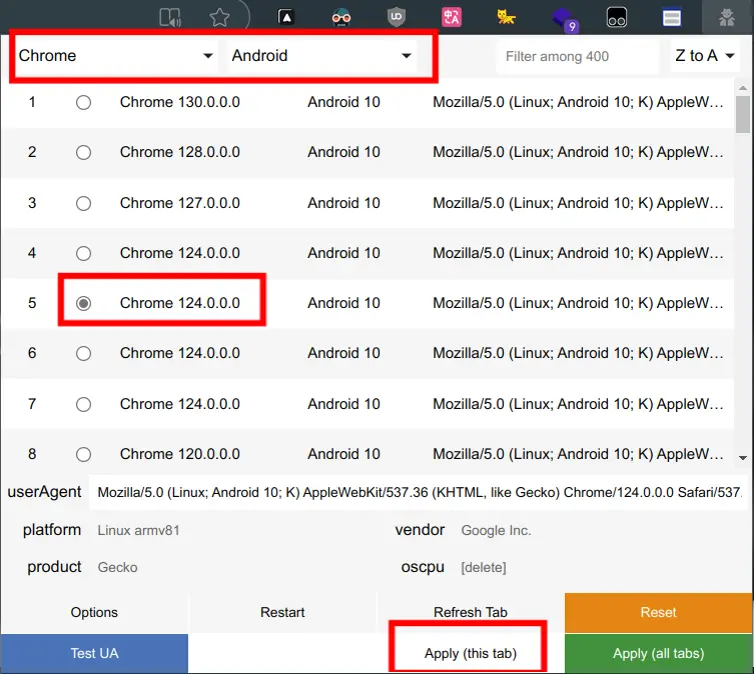
Task: Select the radio button in row 2
Action: 83,152
